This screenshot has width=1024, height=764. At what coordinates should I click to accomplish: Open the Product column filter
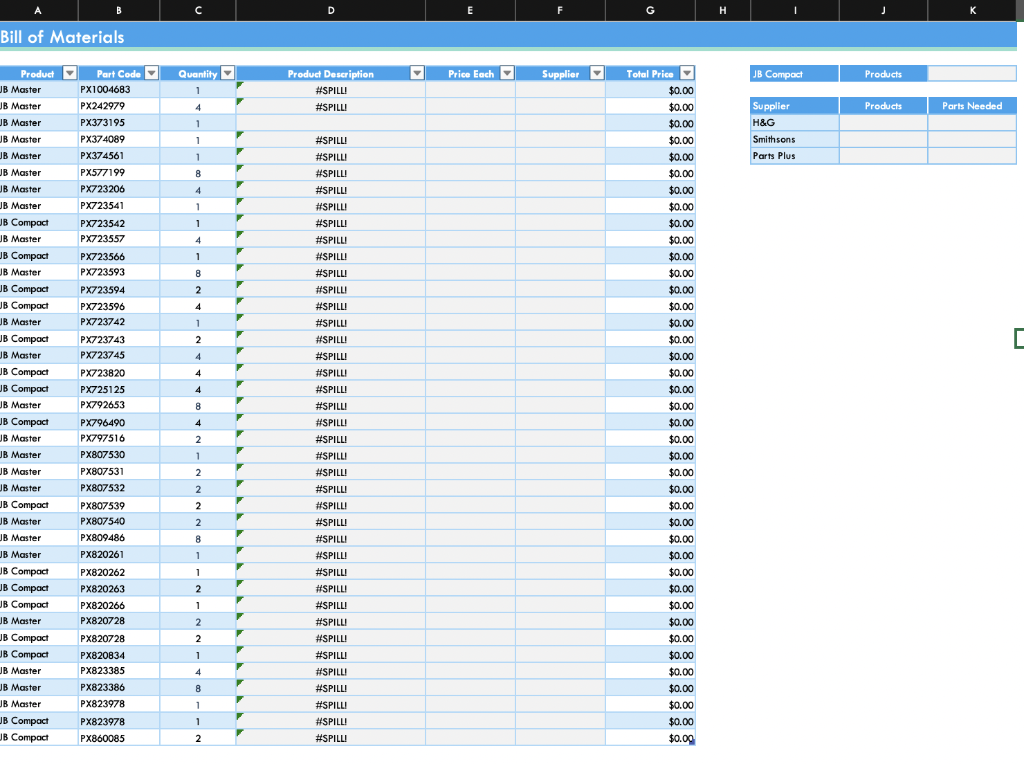point(69,72)
